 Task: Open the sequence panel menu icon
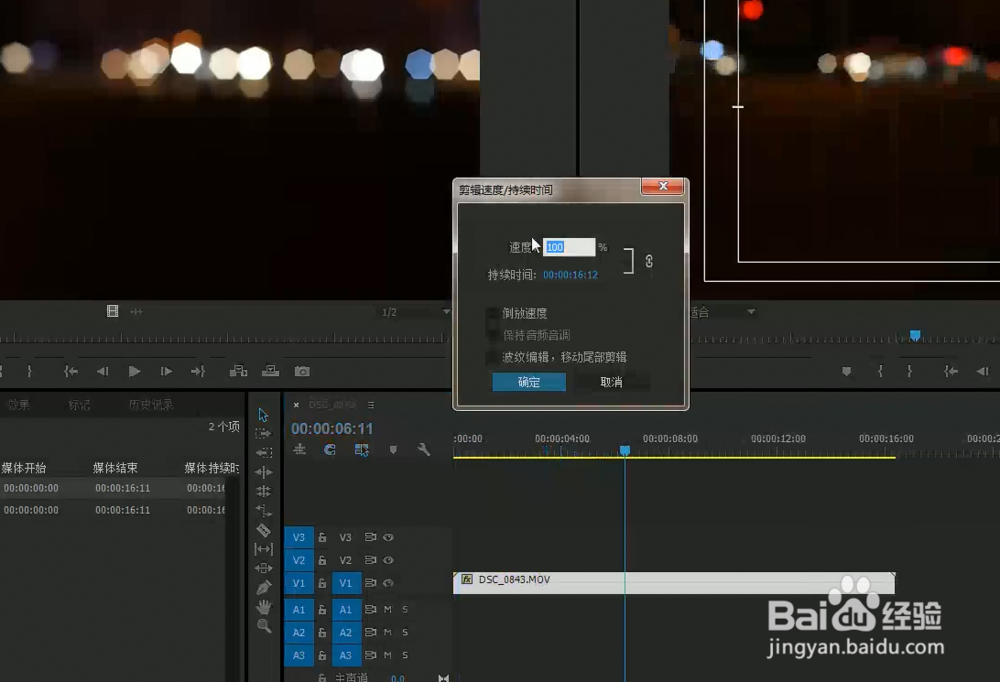(371, 404)
